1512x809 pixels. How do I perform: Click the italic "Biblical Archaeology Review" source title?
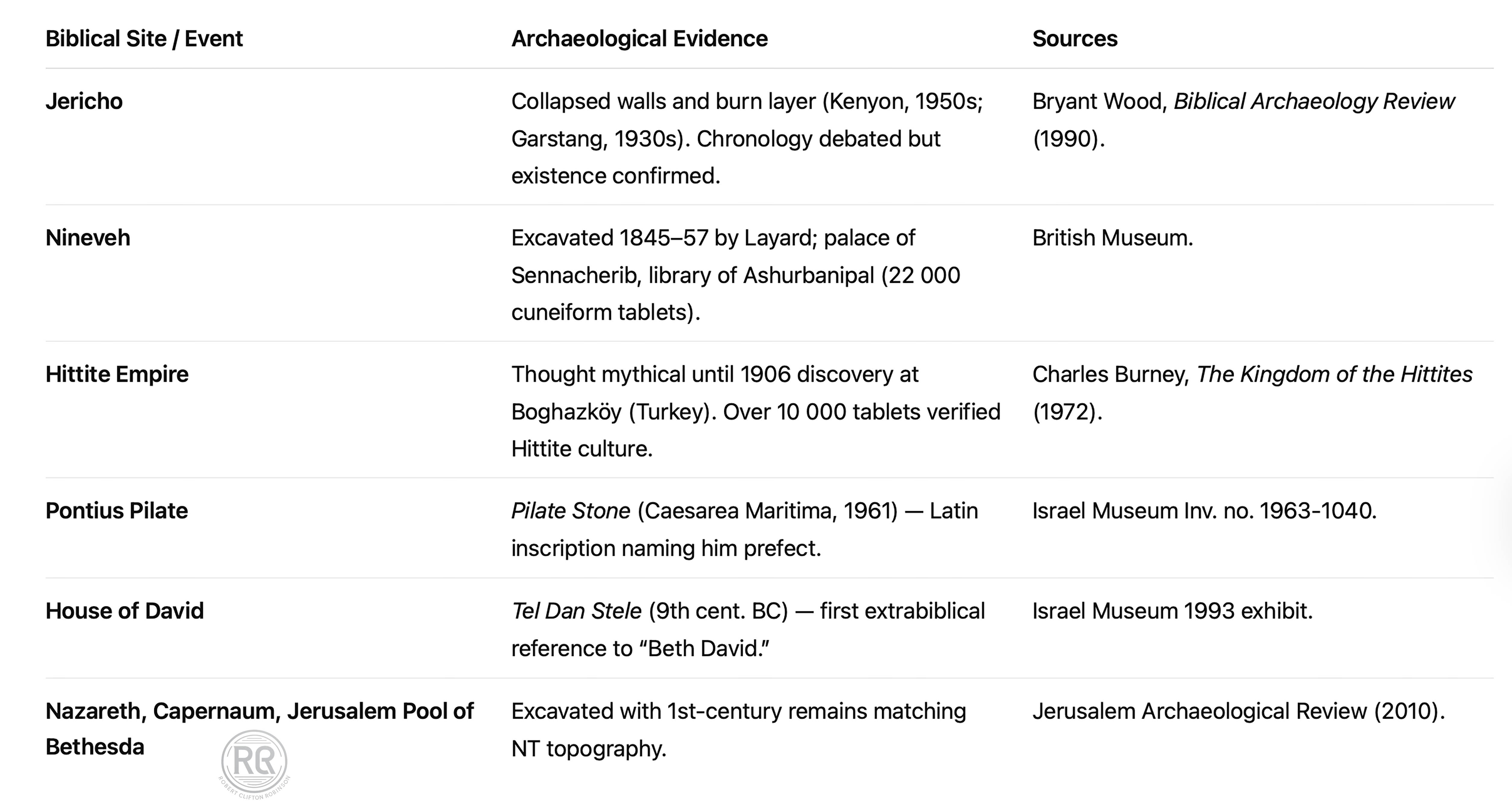[x=1314, y=102]
